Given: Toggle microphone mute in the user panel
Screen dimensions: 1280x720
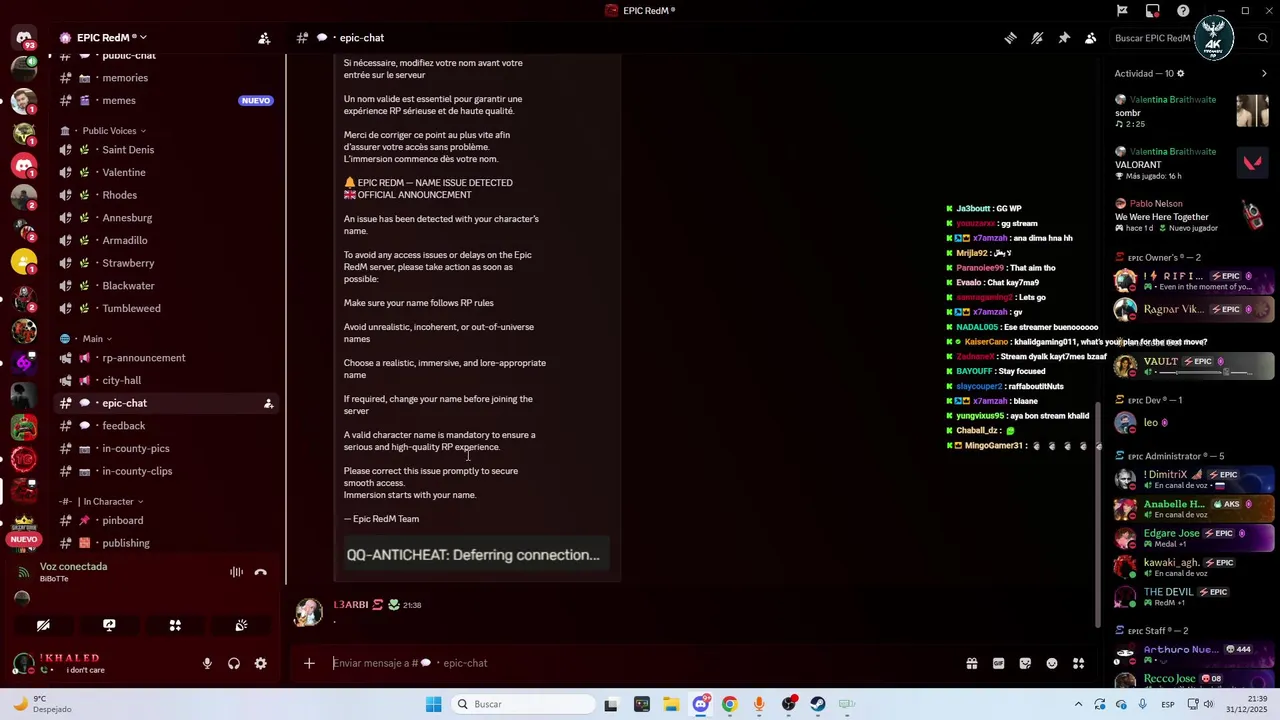Looking at the screenshot, I should coord(207,663).
